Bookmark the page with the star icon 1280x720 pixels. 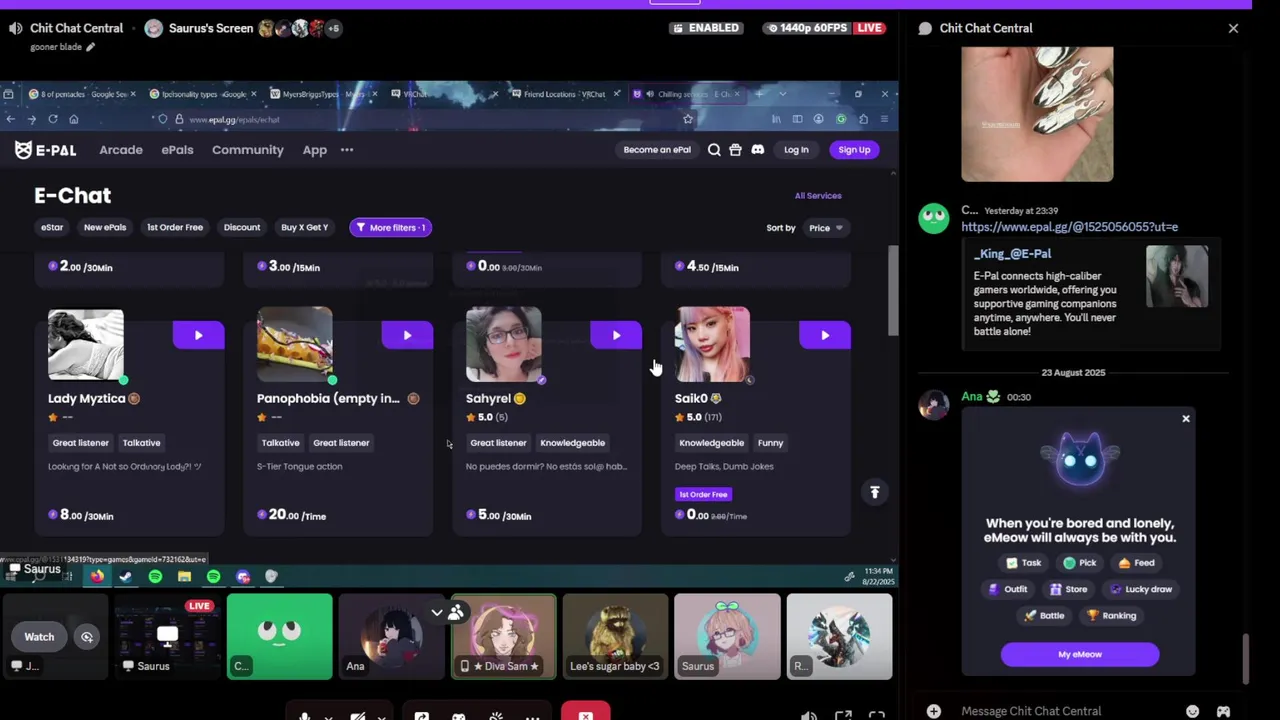[688, 119]
